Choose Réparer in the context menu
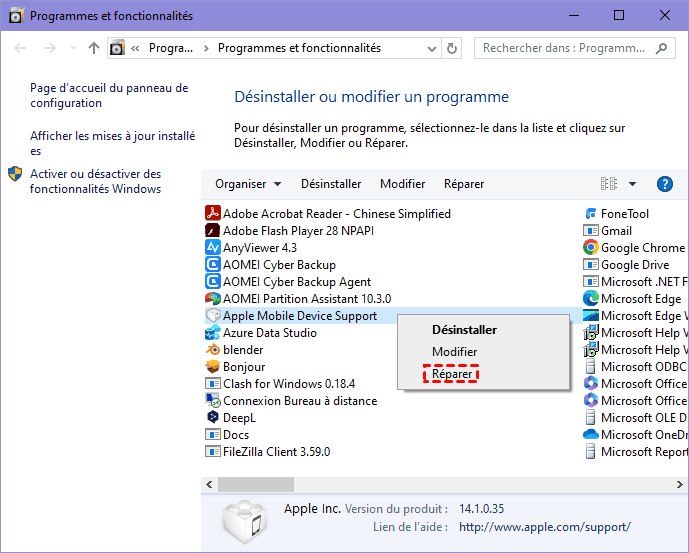689x553 pixels. (x=451, y=374)
